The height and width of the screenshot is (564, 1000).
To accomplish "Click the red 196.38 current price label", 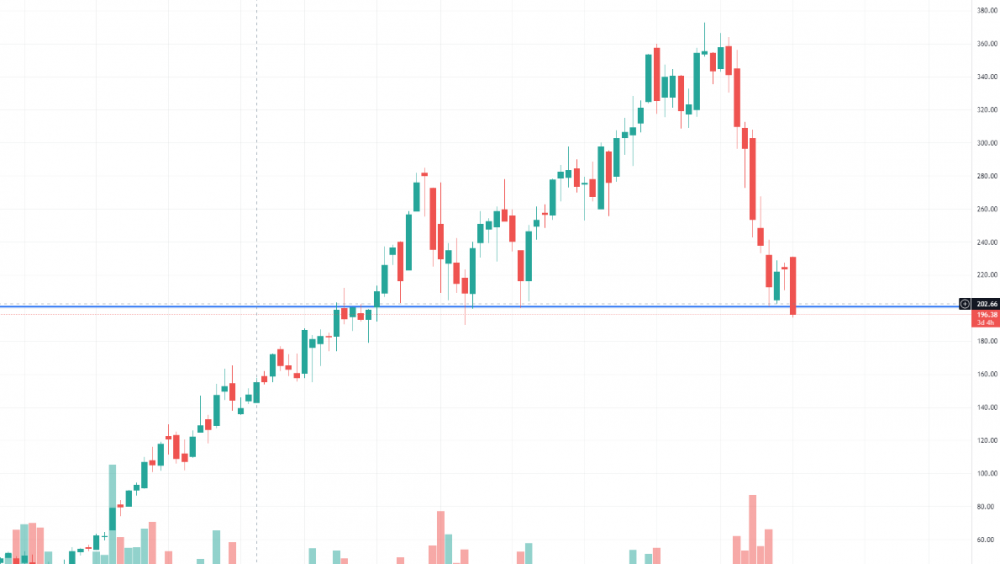I will point(985,315).
